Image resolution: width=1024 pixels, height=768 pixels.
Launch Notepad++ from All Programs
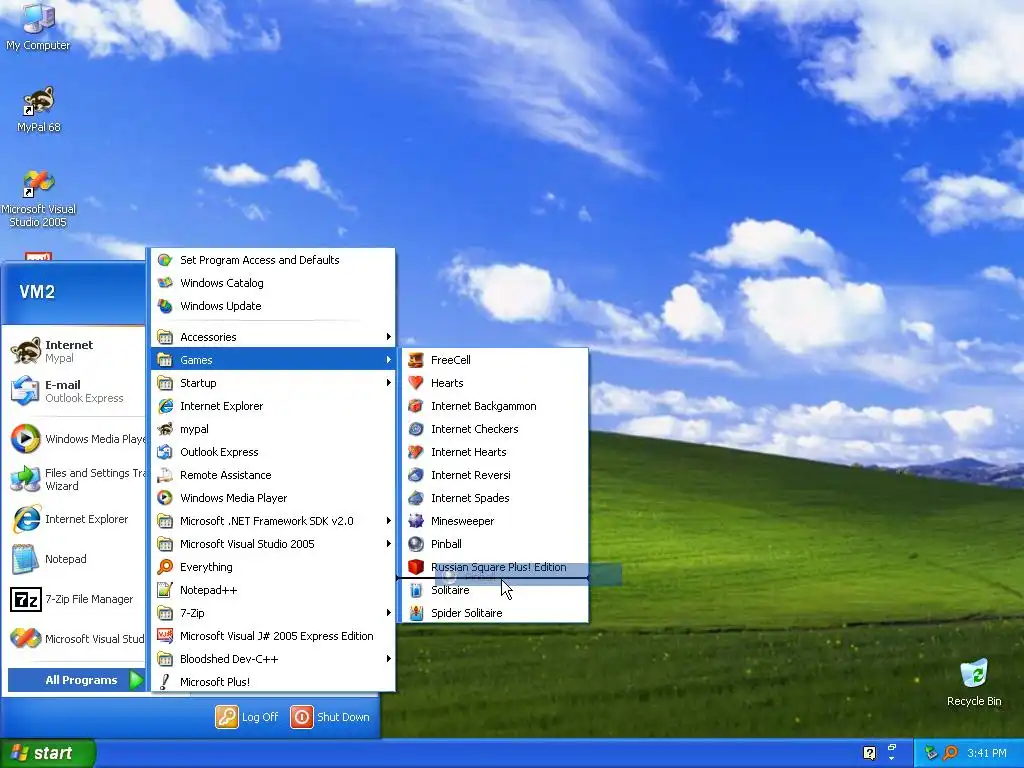tap(273, 590)
